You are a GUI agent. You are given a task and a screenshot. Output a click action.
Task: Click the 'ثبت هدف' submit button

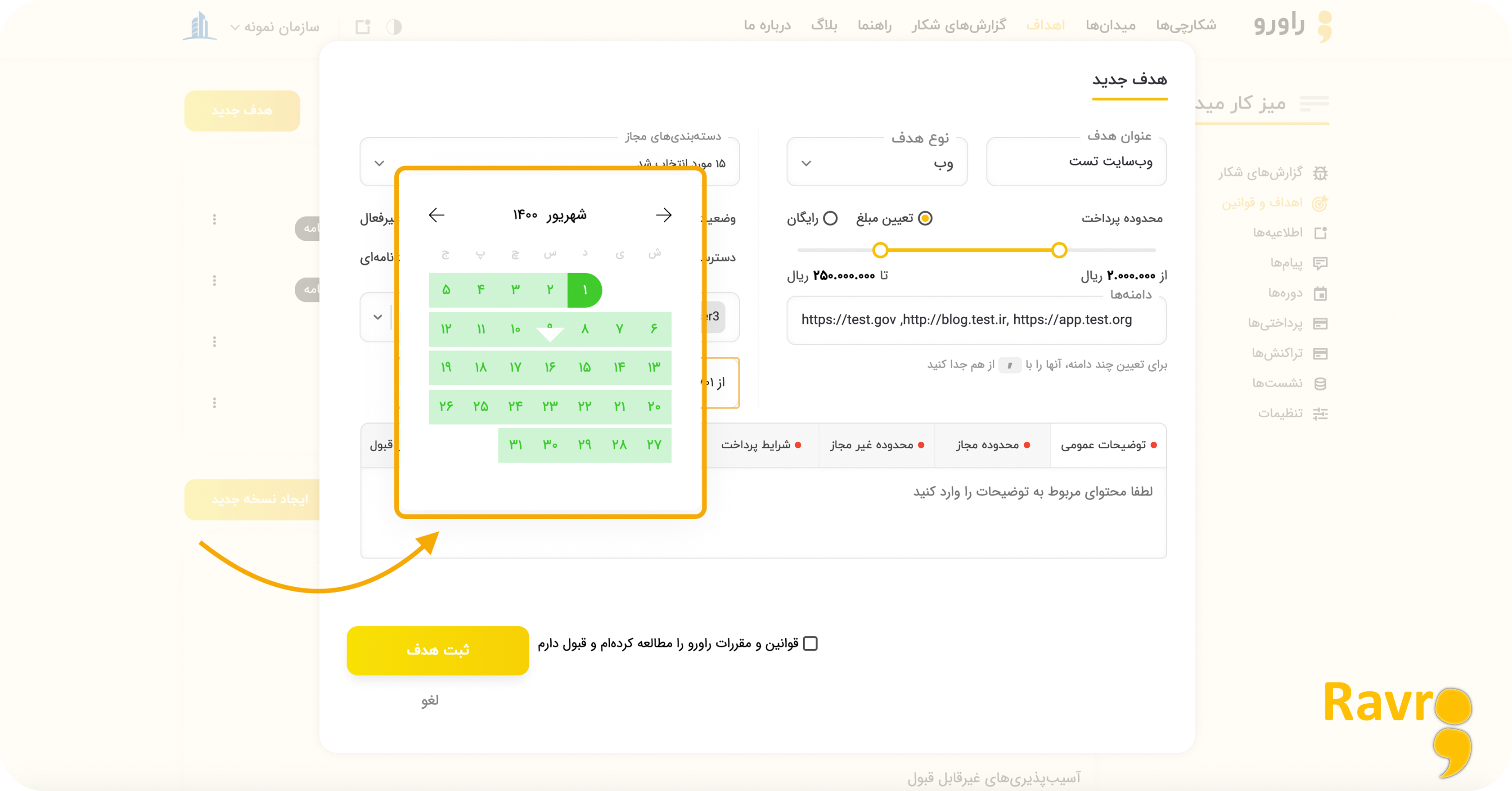(438, 650)
